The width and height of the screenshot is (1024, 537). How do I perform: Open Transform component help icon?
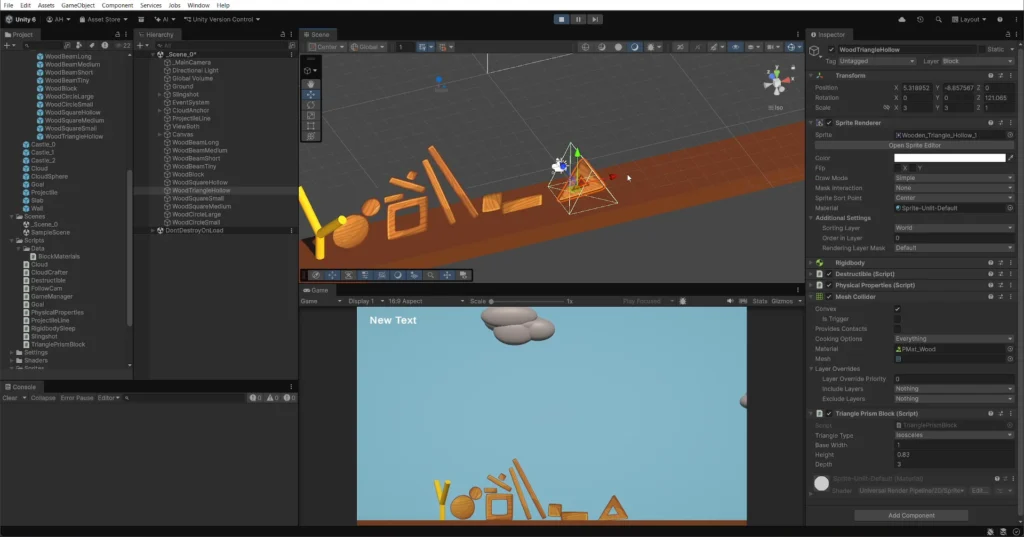click(991, 76)
